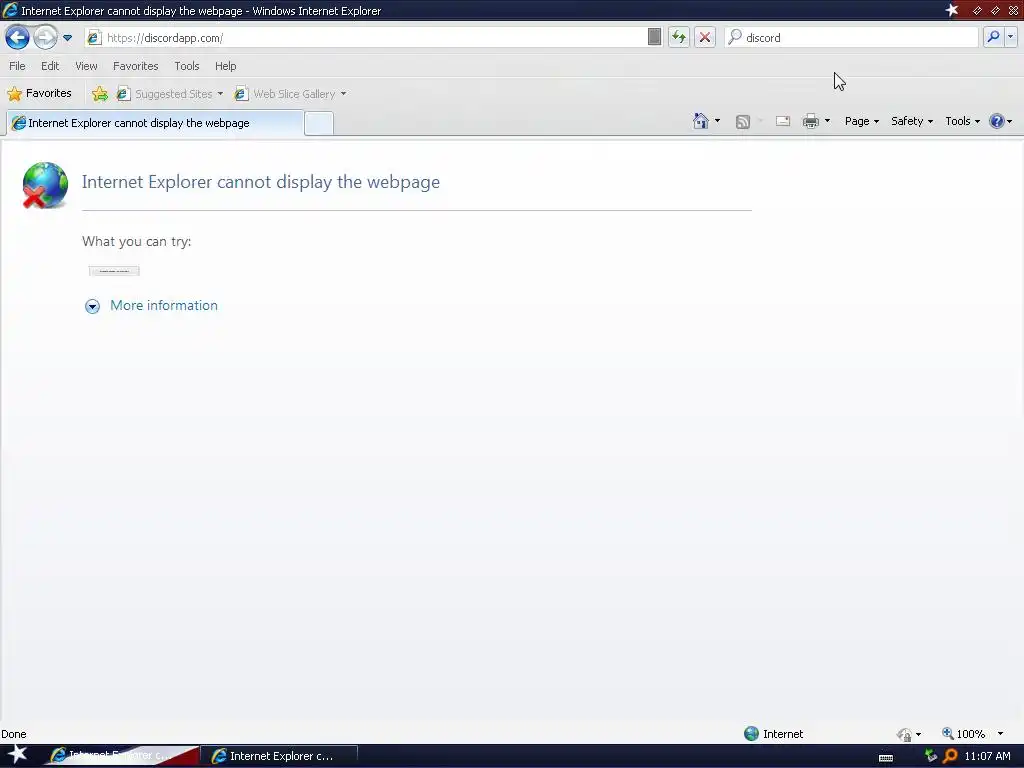Select the cannot display the webpage tab
Screen dimensions: 1024x768
tap(155, 123)
